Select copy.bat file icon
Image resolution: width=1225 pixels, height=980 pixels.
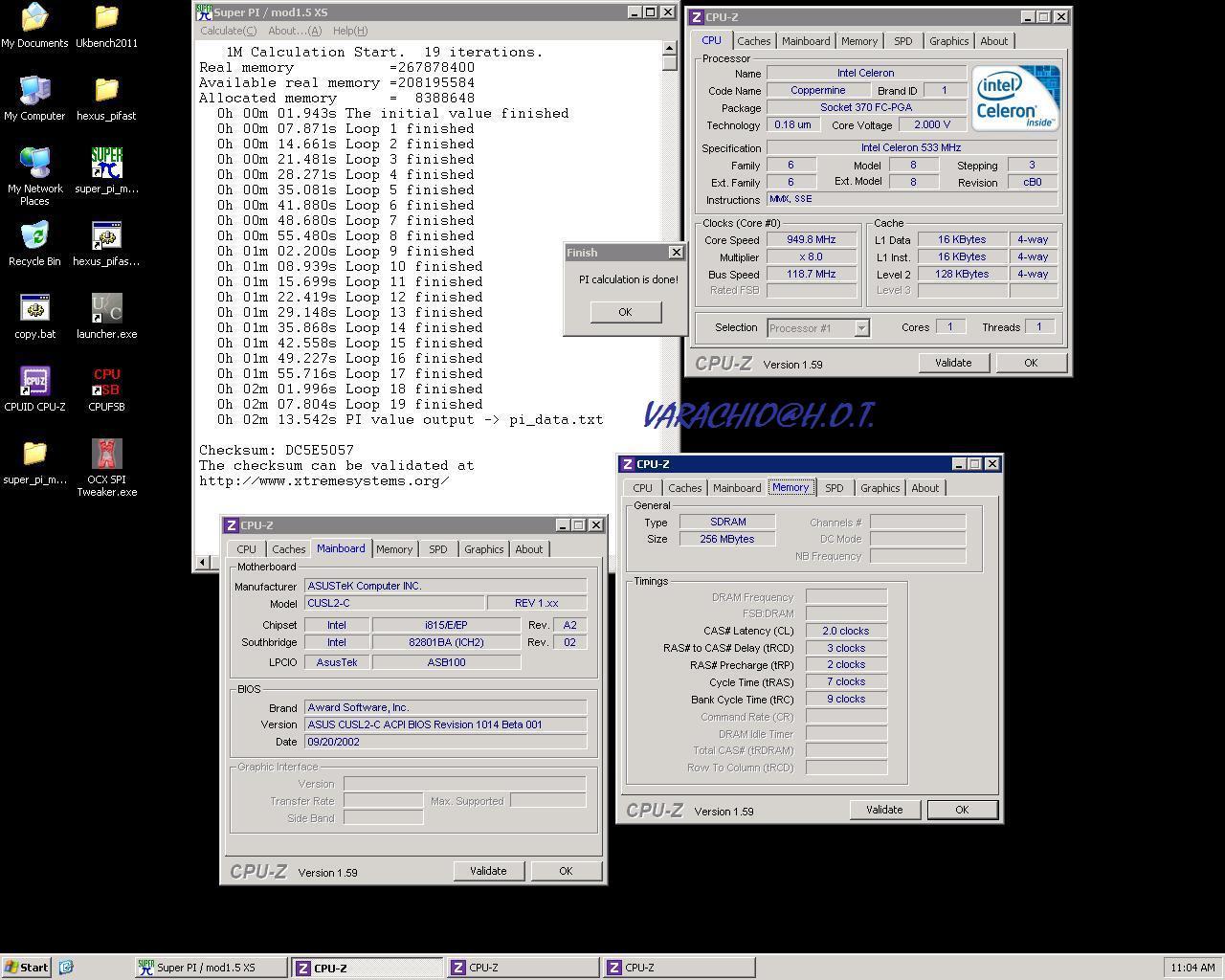click(x=34, y=317)
